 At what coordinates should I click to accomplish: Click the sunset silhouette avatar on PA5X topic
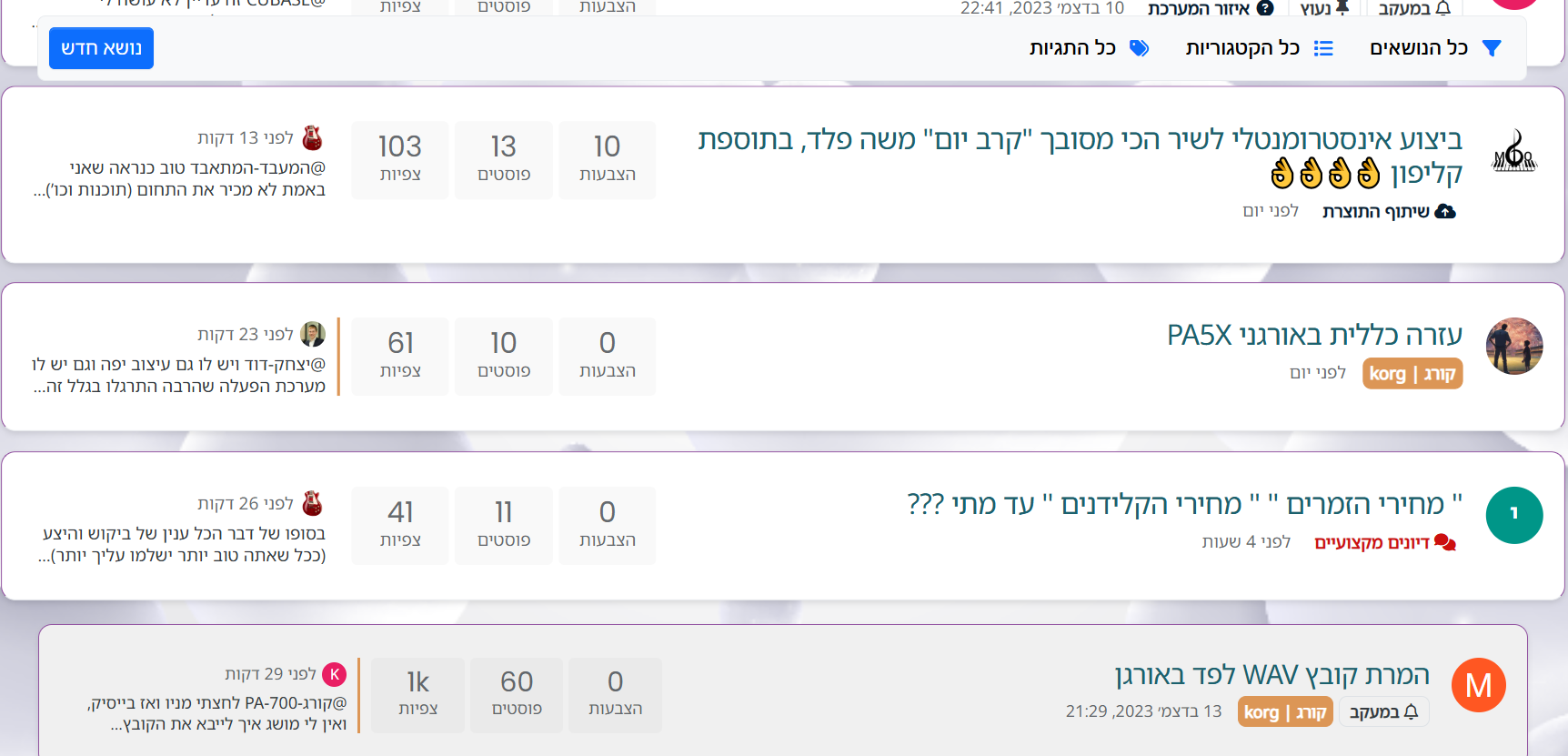pyautogui.click(x=1514, y=346)
